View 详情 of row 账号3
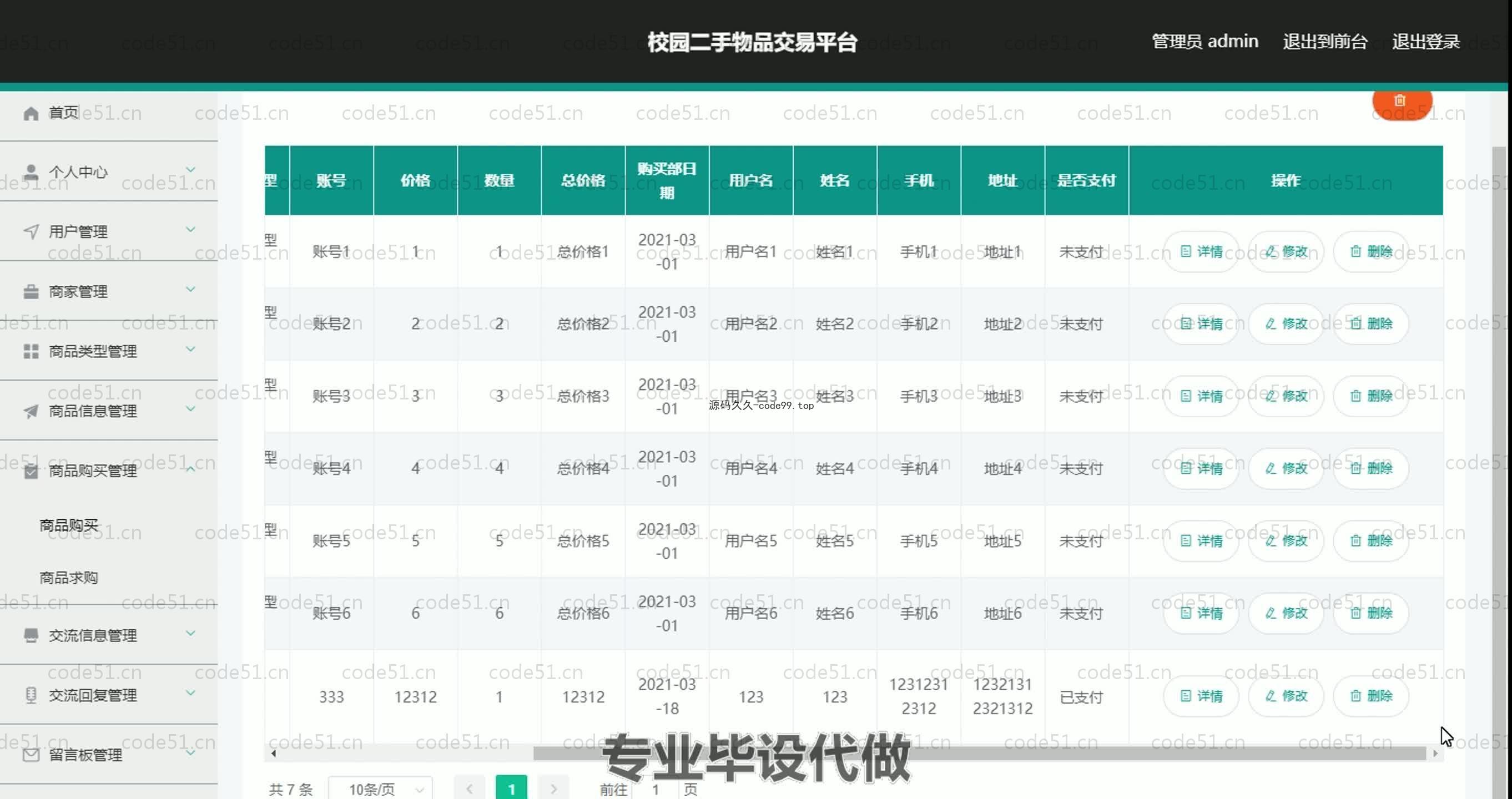This screenshot has width=1512, height=799. [1201, 396]
